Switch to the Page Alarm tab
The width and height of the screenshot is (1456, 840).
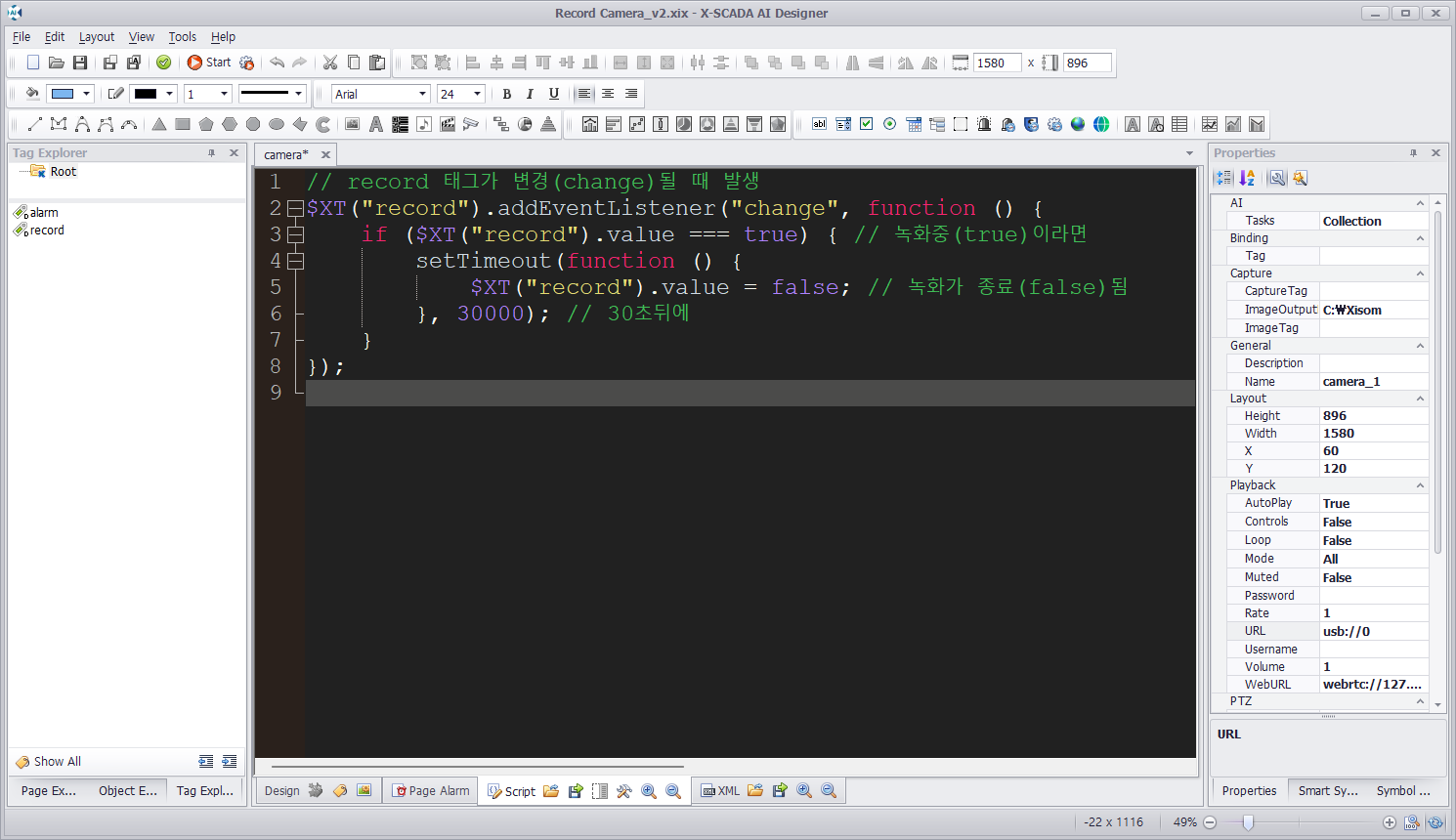point(430,791)
